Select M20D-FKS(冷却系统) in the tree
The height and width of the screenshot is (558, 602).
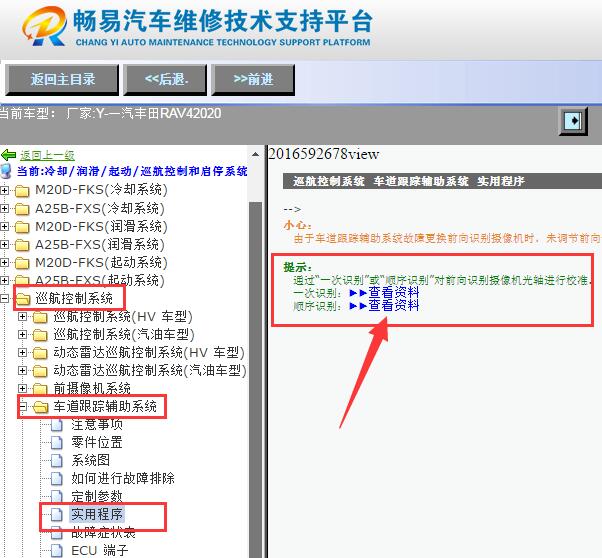(x=101, y=190)
